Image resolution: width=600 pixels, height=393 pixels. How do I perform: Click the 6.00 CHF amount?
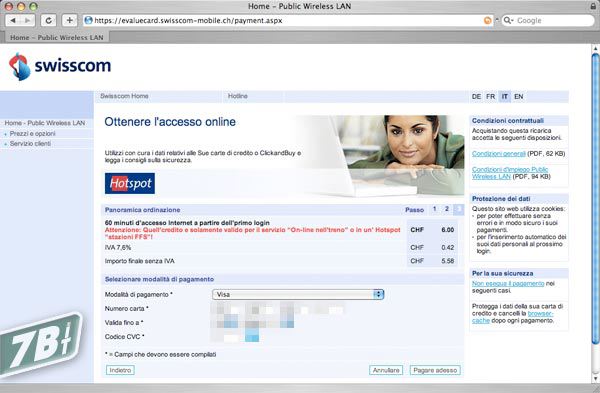coord(448,230)
